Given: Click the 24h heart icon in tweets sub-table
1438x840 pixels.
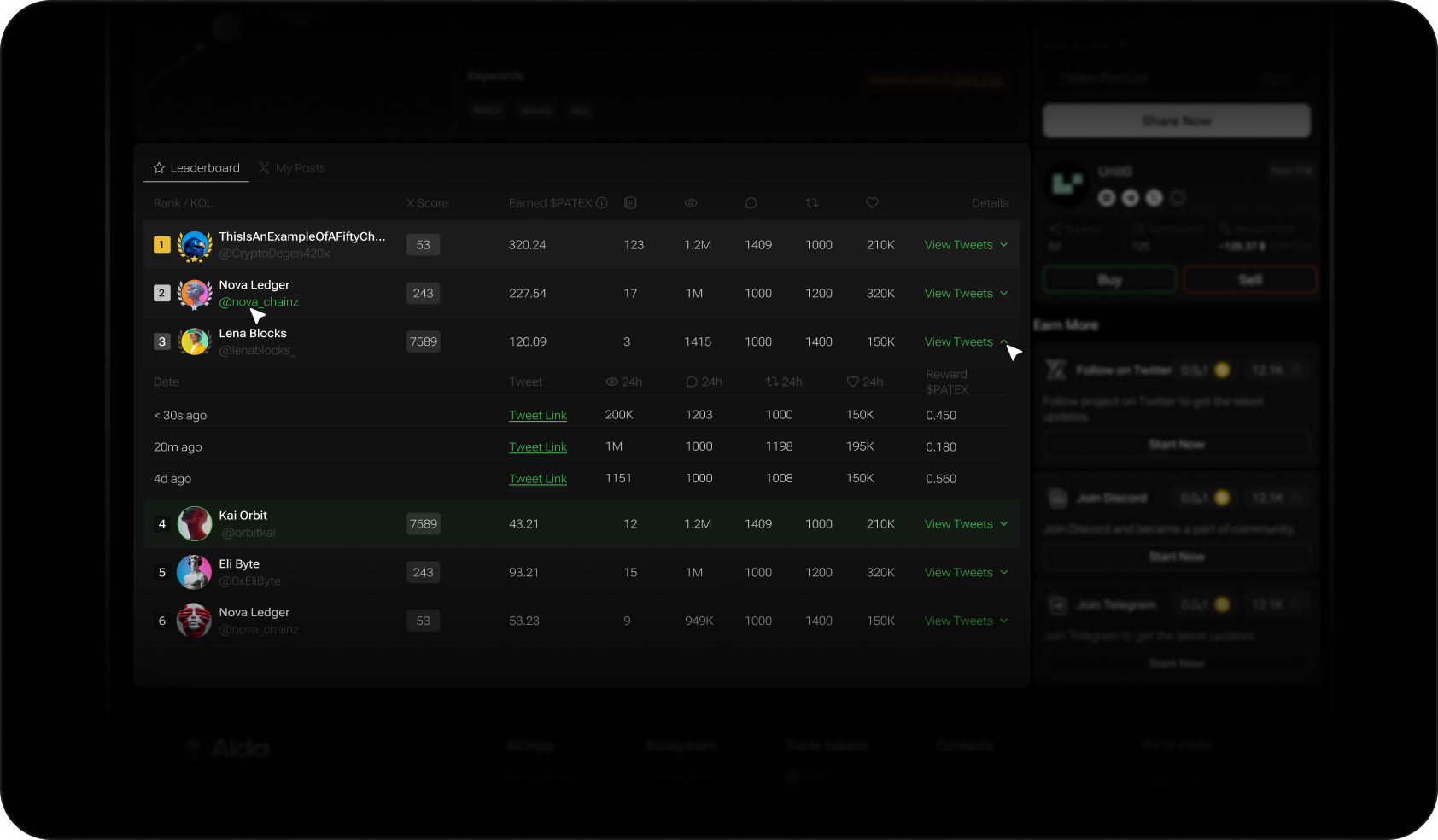Looking at the screenshot, I should pyautogui.click(x=852, y=382).
